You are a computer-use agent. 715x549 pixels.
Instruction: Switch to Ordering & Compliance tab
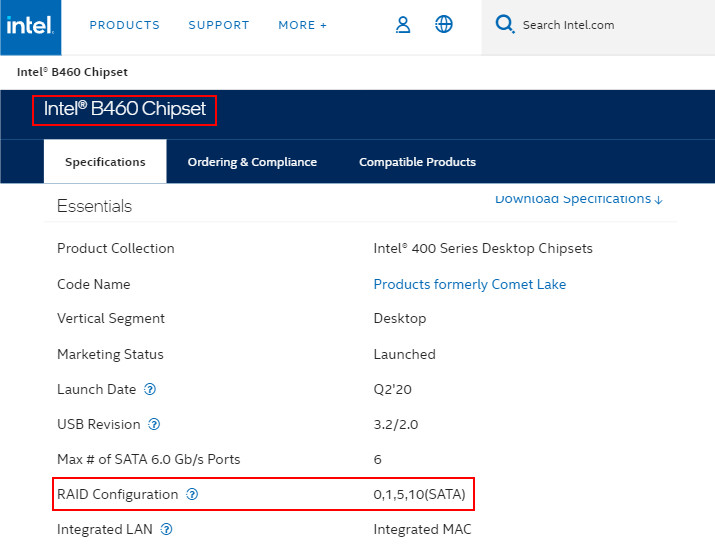[x=252, y=162]
